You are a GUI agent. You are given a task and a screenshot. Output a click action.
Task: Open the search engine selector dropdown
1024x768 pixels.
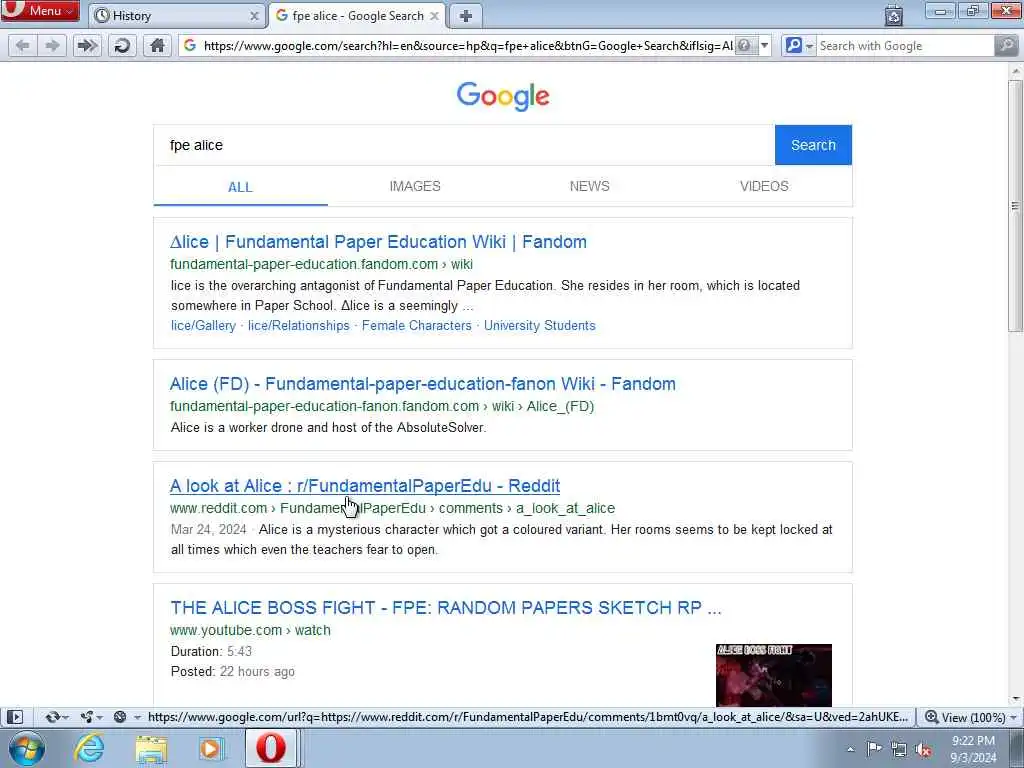point(799,46)
